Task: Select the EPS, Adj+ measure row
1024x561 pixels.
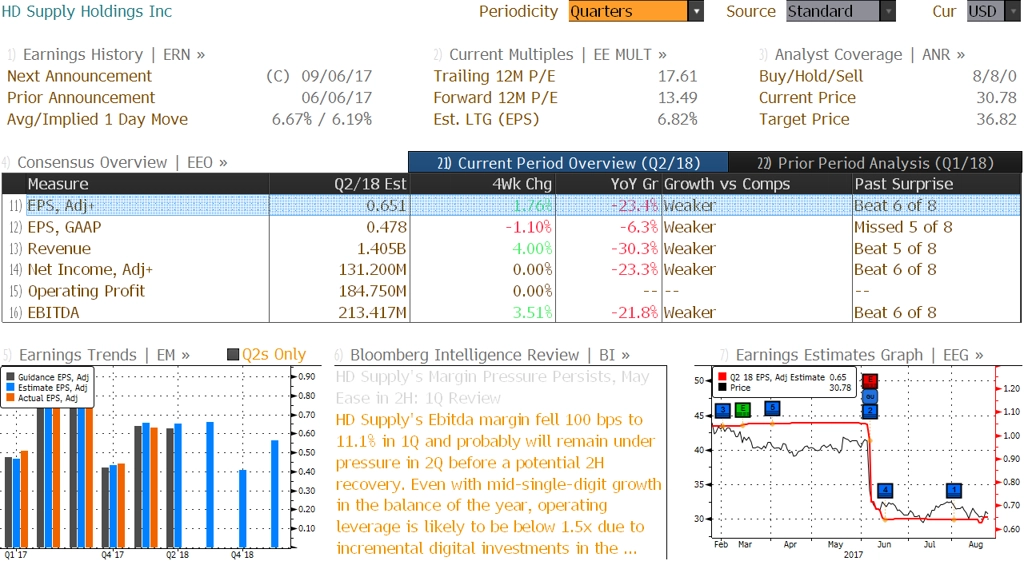Action: [511, 205]
